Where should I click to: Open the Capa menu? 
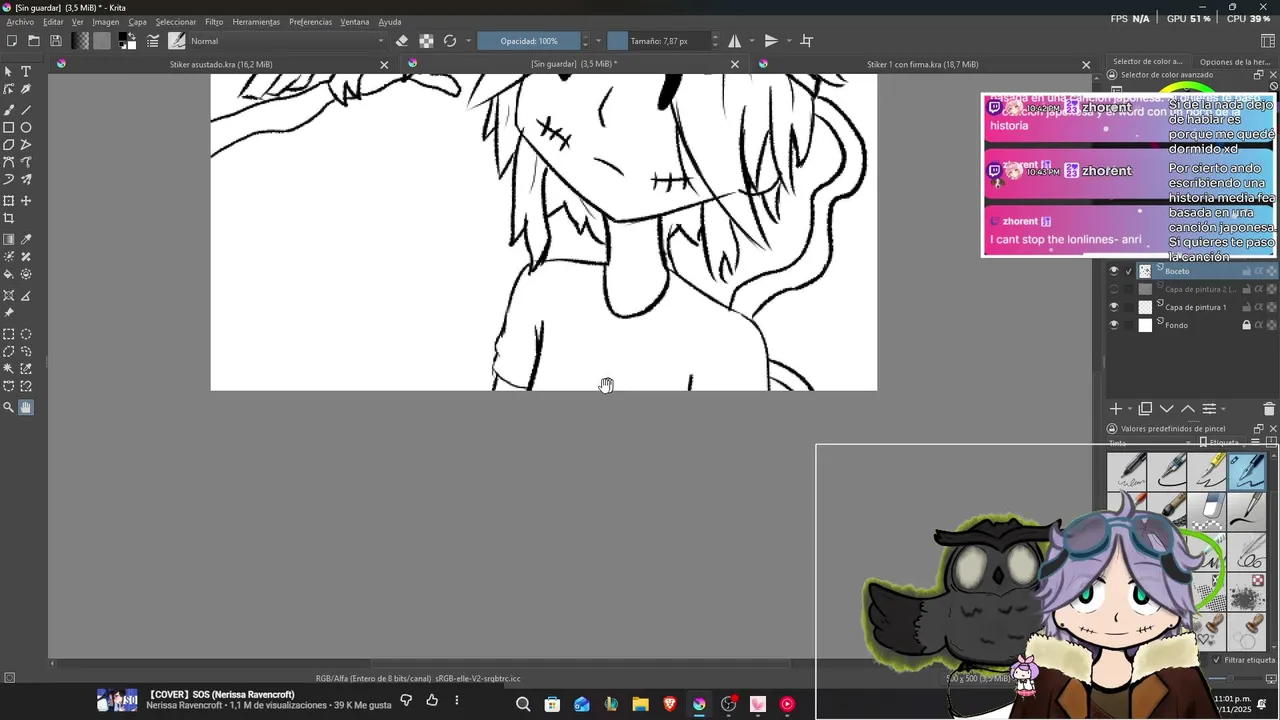tap(137, 22)
